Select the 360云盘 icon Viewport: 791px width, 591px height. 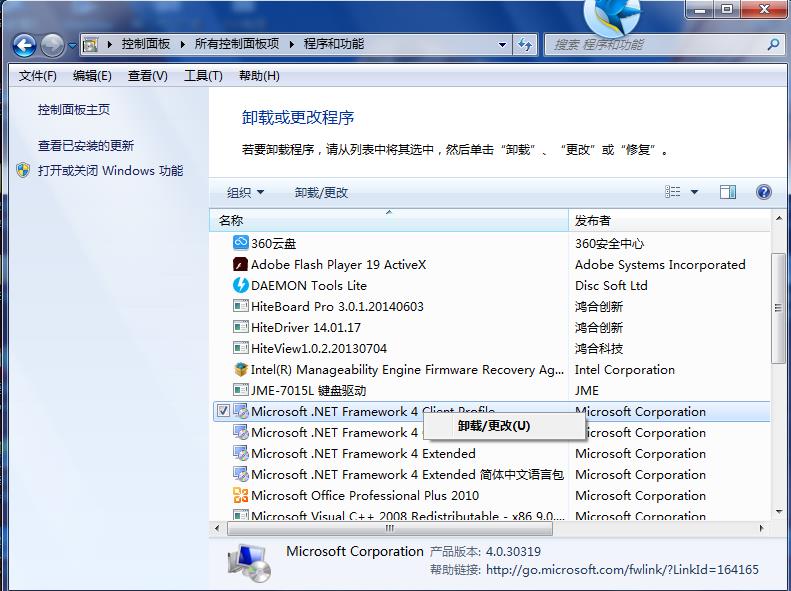[241, 243]
